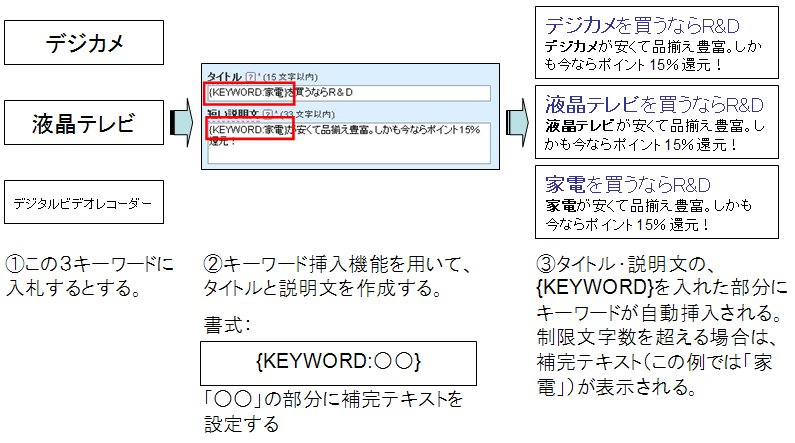Open the デジカメを買うならR&D ad title link
The image size is (795, 443).
tap(642, 25)
